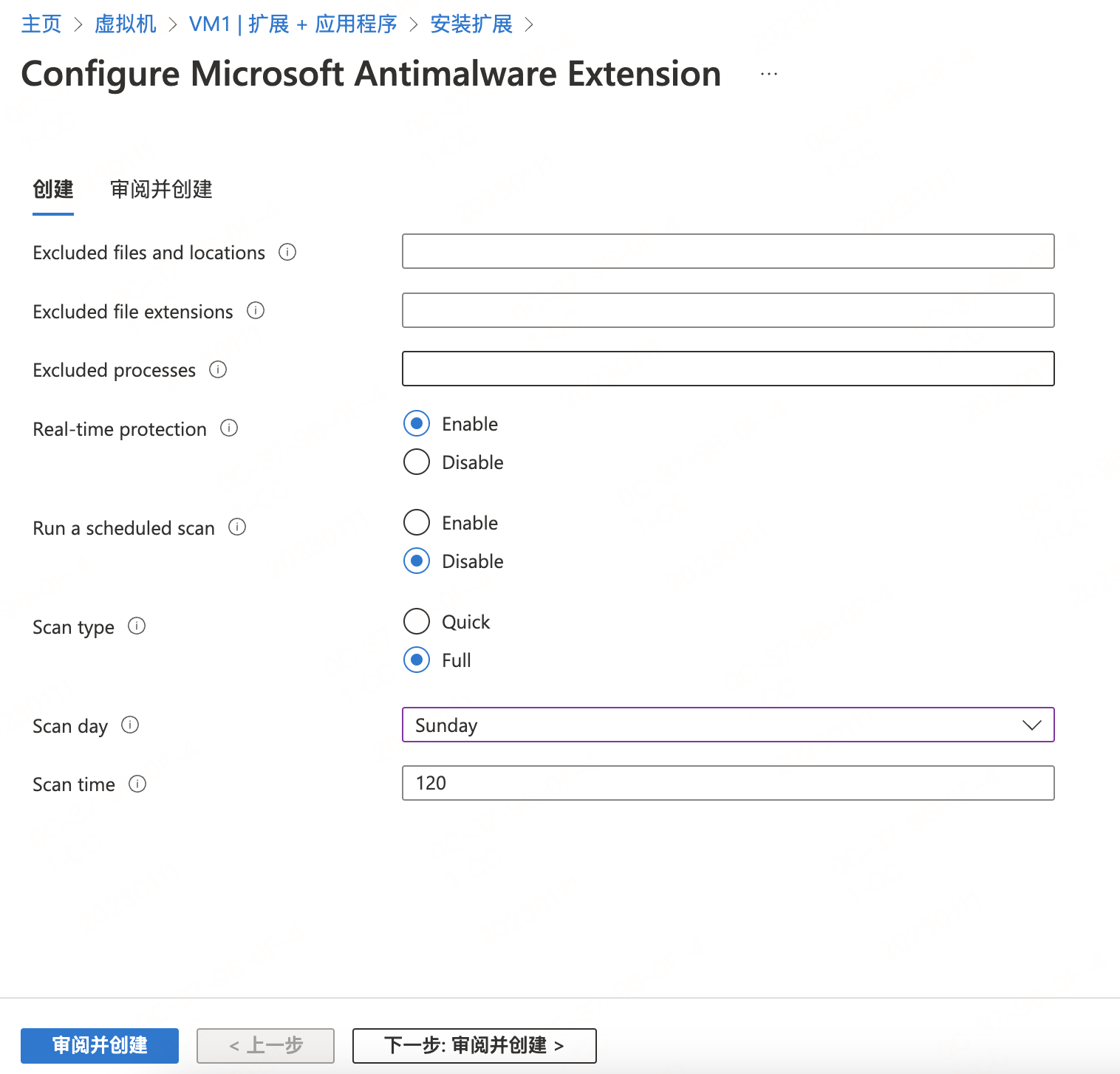Focus the Excluded files and locations field
Image resolution: width=1120 pixels, height=1074 pixels.
pyautogui.click(x=728, y=251)
